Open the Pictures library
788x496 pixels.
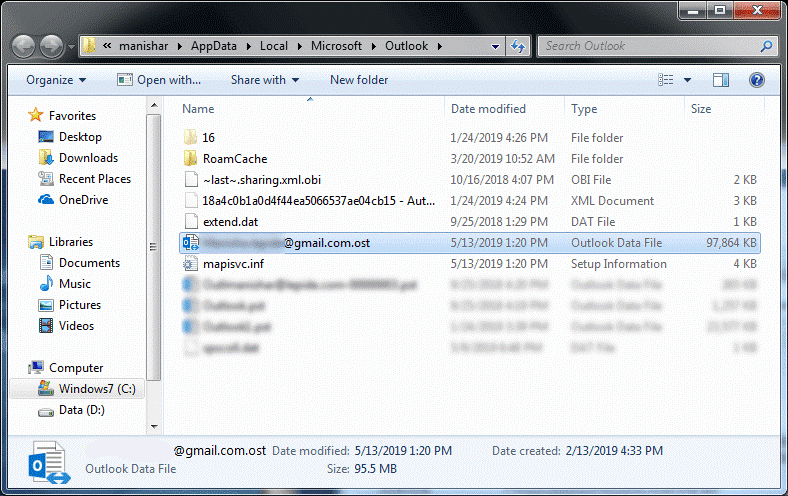pyautogui.click(x=79, y=305)
